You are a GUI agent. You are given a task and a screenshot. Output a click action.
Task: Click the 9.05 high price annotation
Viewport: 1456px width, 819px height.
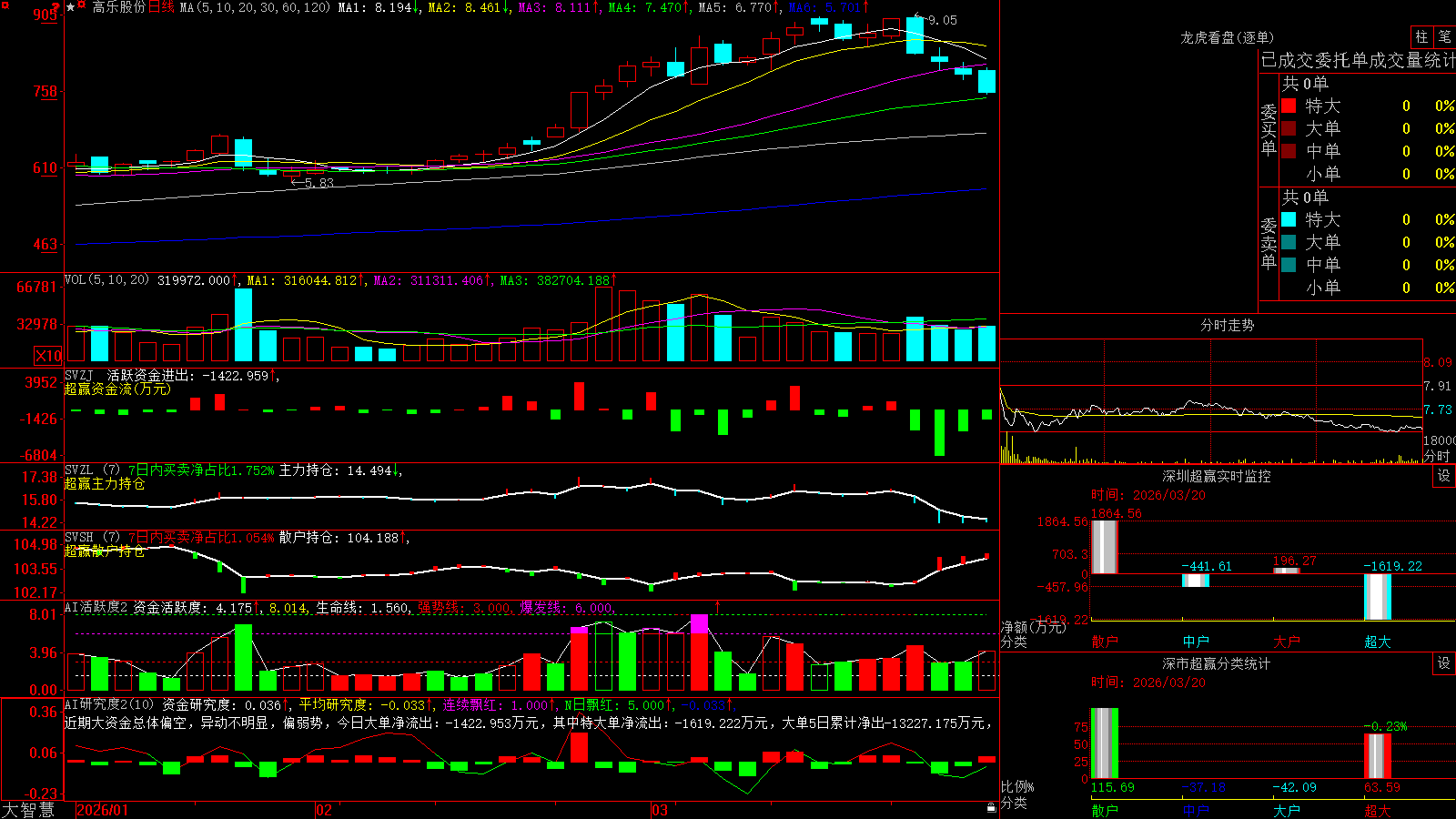coord(942,20)
